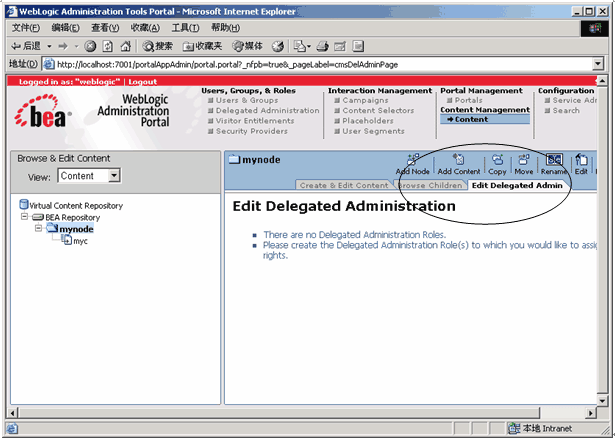Screen dimensions: 615x440
Task: Click the horizontal scrollbar left arrow
Action: point(13,413)
